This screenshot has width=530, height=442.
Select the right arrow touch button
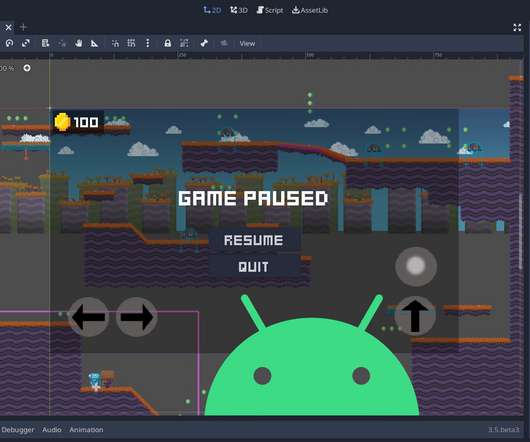coord(137,317)
